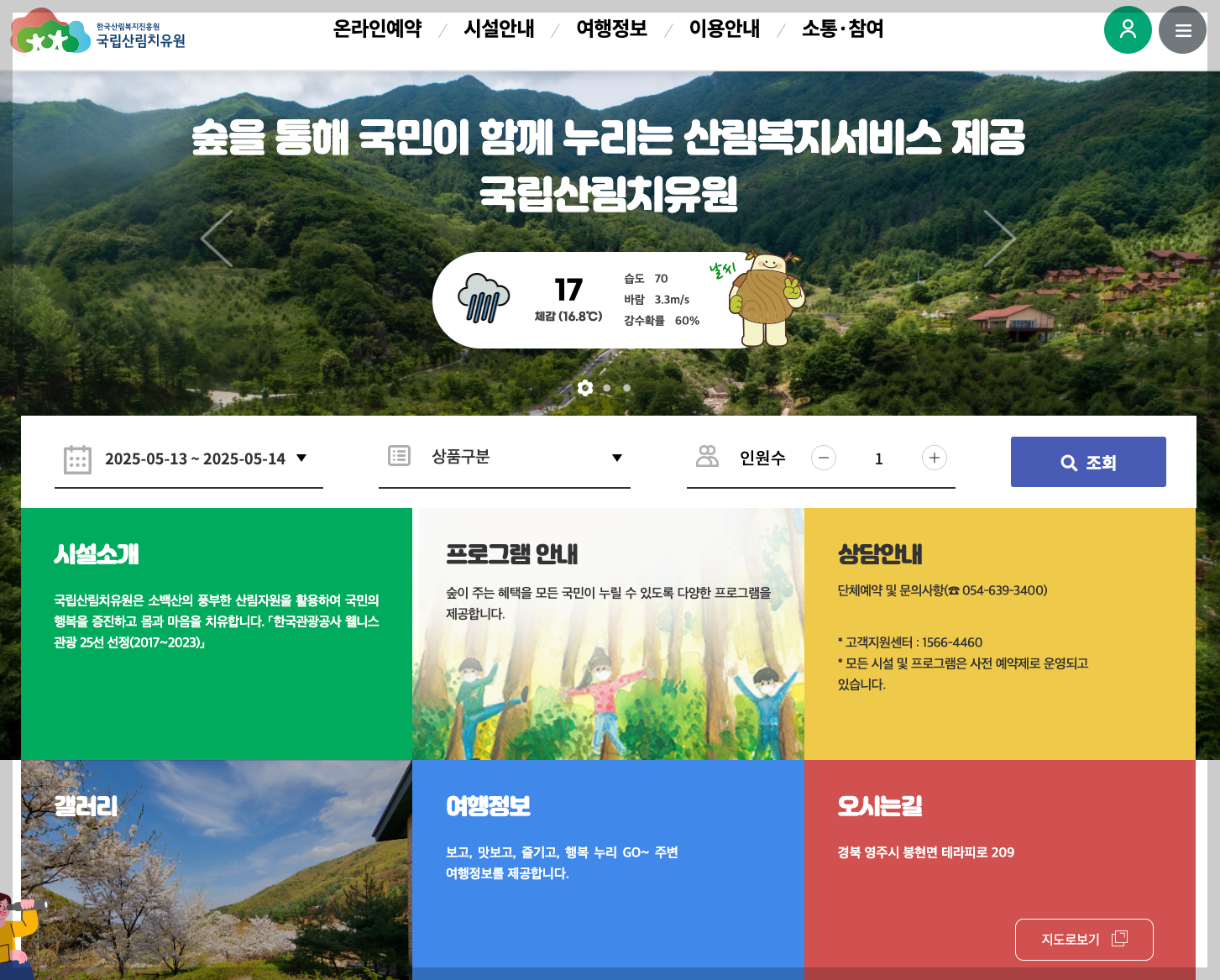Click the people icon next to 인원수
Image resolution: width=1220 pixels, height=980 pixels.
708,457
